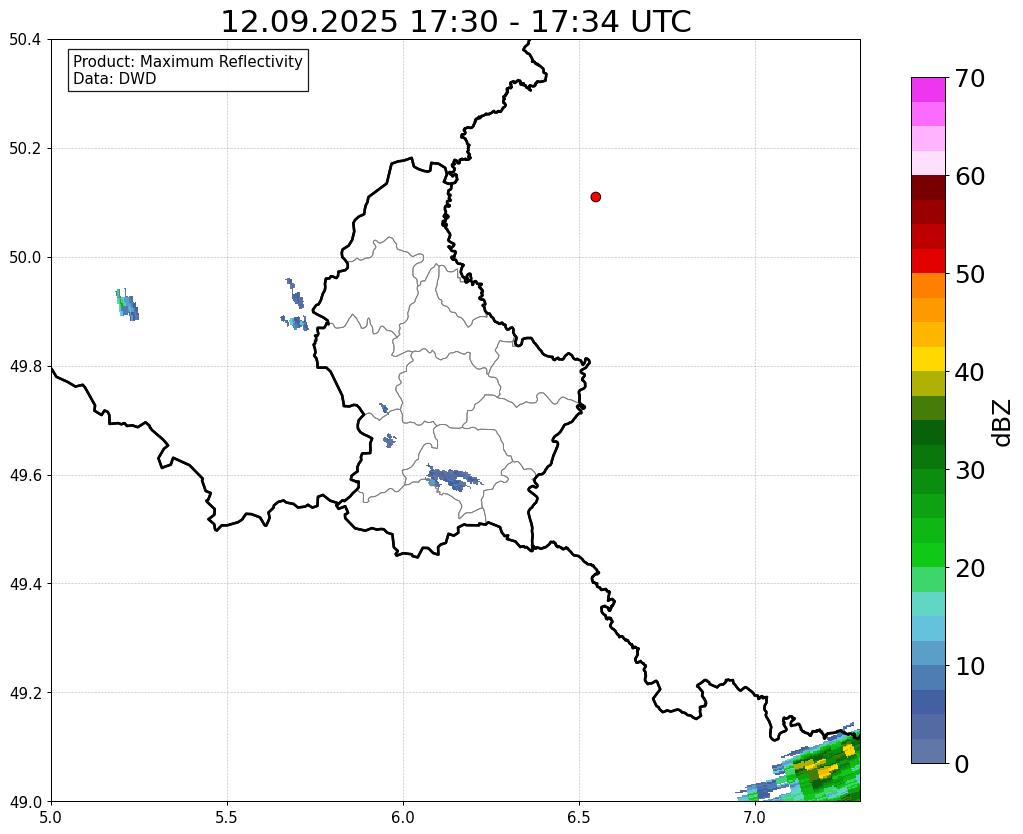Click the colorbar tick label 60
The image size is (1023, 834).
pyautogui.click(x=970, y=176)
